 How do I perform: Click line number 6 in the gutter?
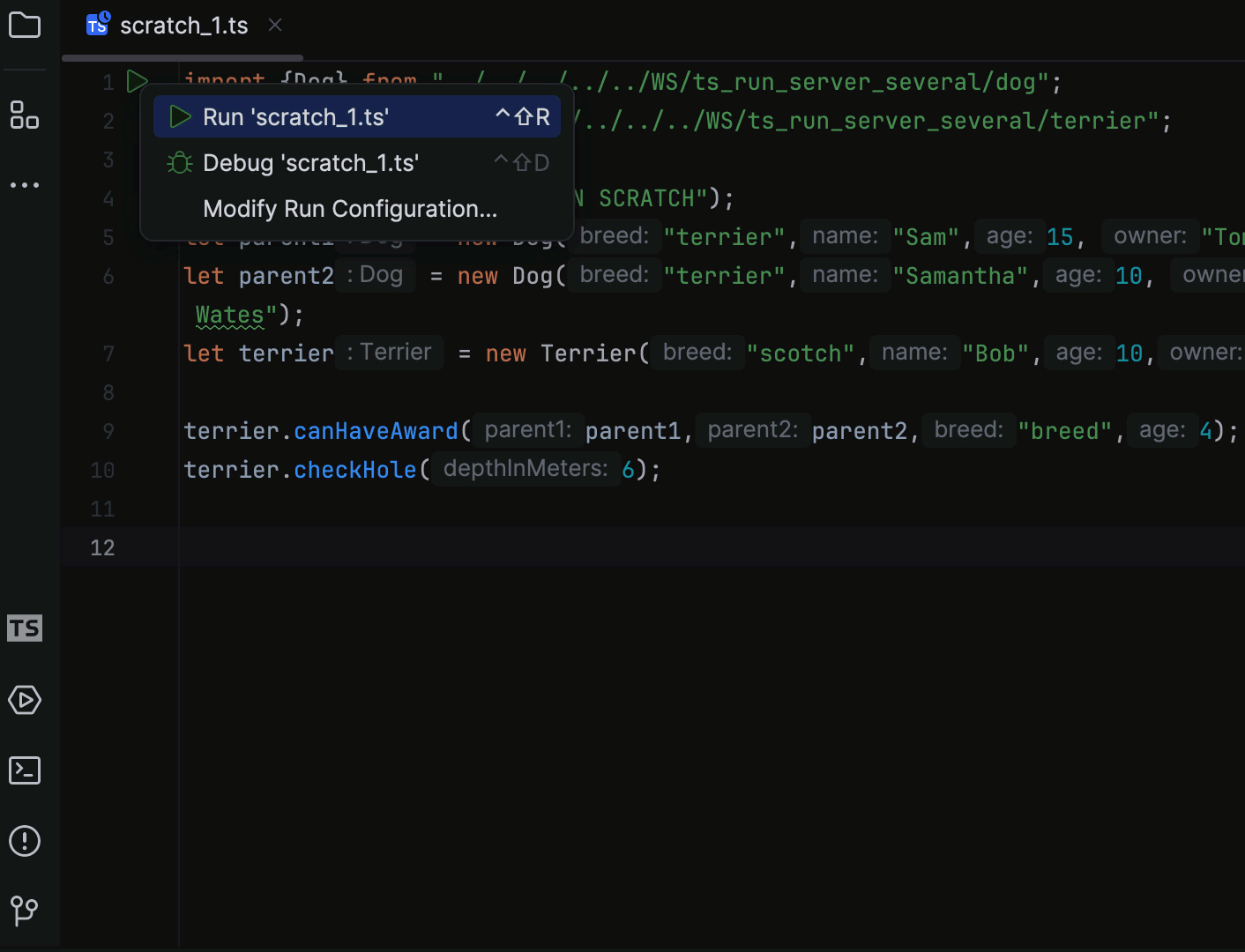tap(108, 276)
